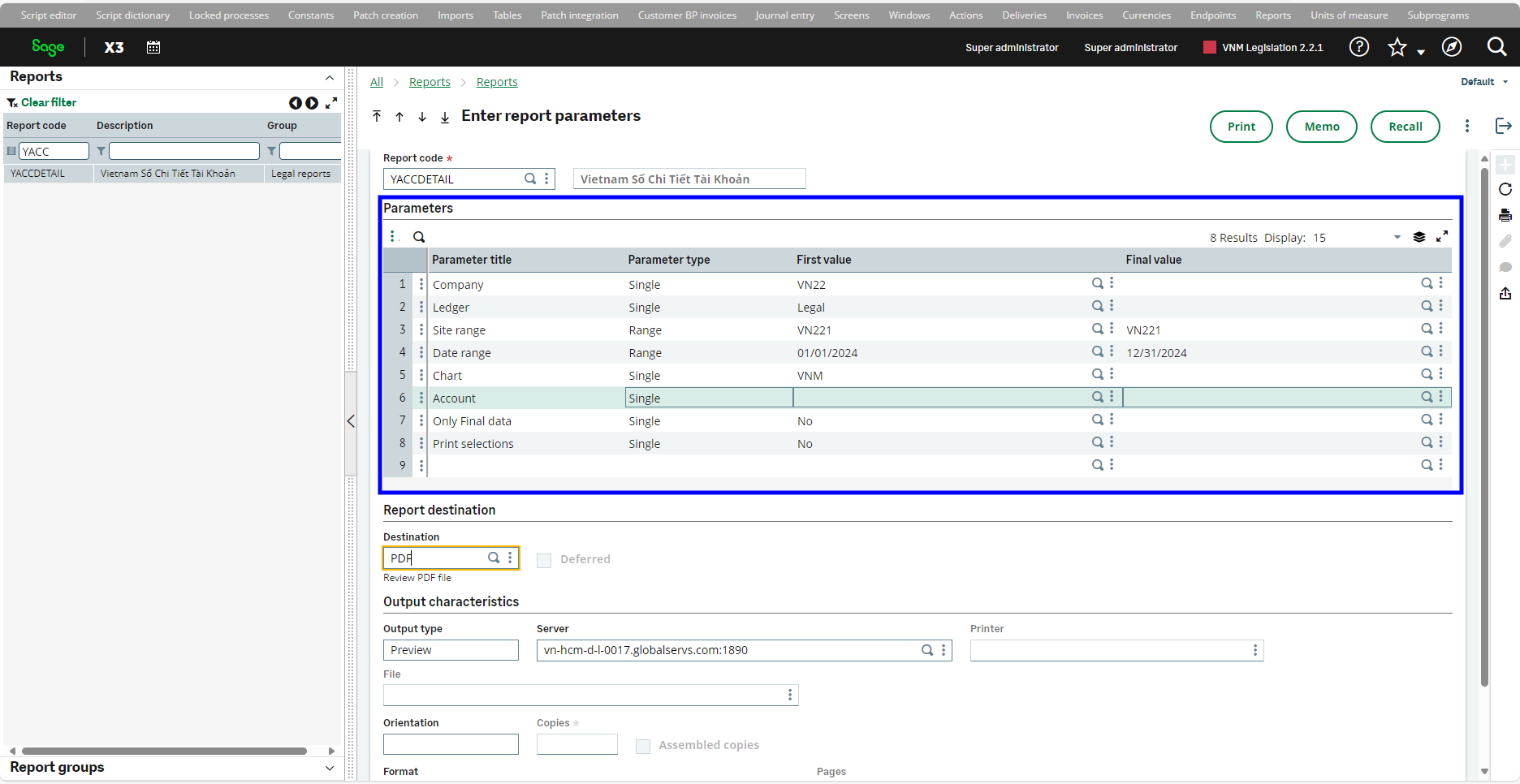Open the calendar icon in header
1520x784 pixels.
153,47
